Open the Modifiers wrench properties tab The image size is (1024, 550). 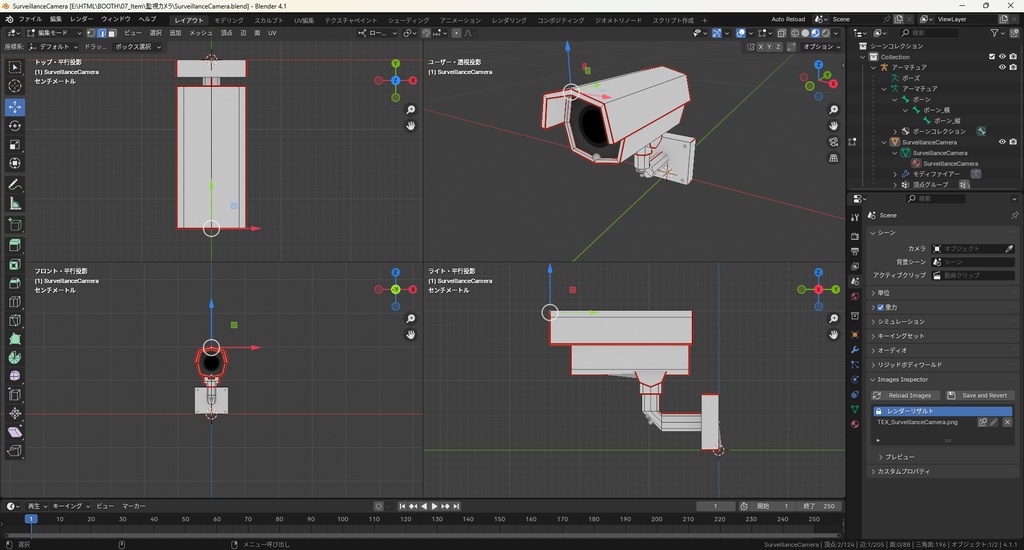click(x=855, y=350)
